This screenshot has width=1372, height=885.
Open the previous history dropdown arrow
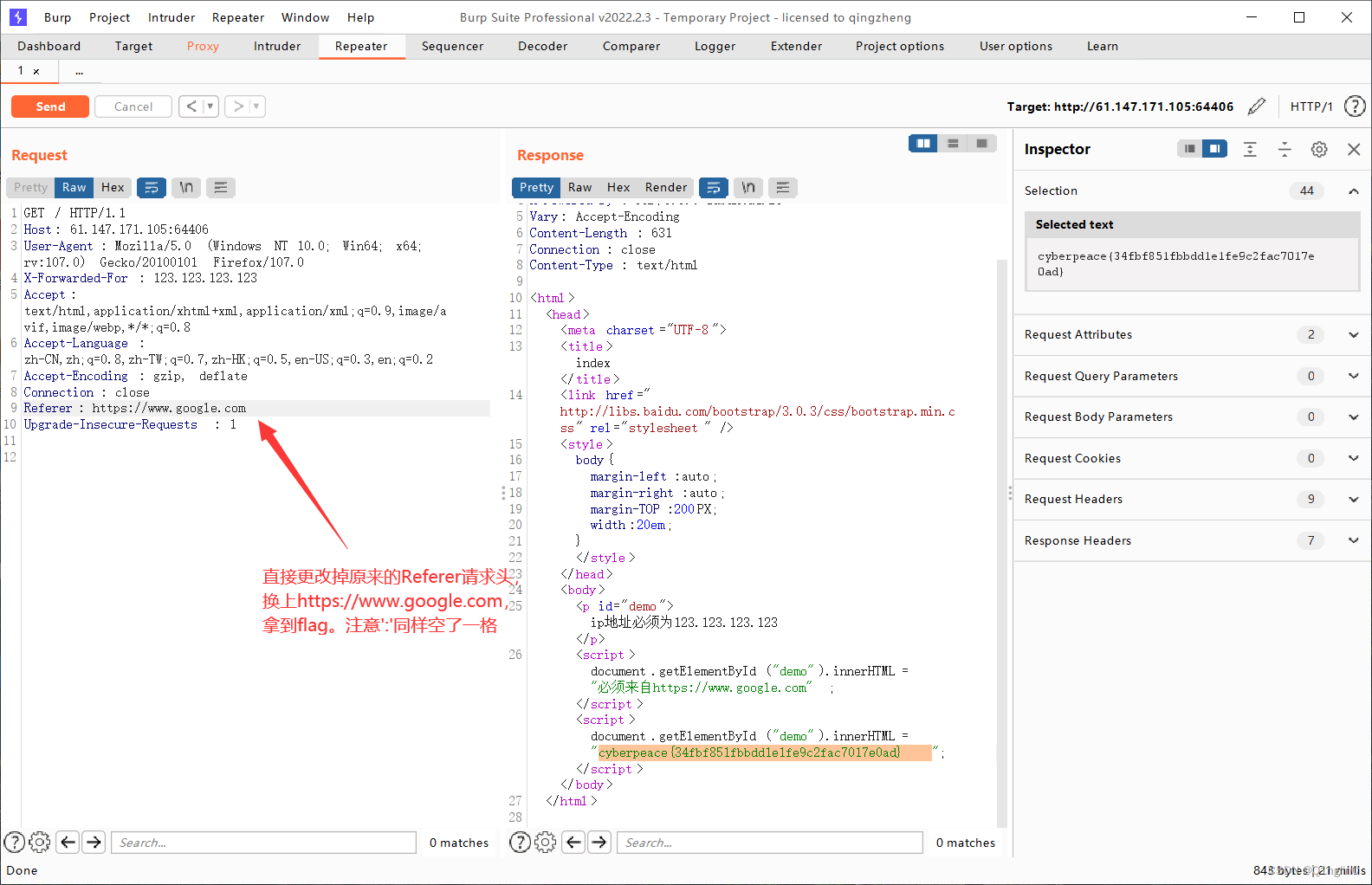click(x=210, y=107)
